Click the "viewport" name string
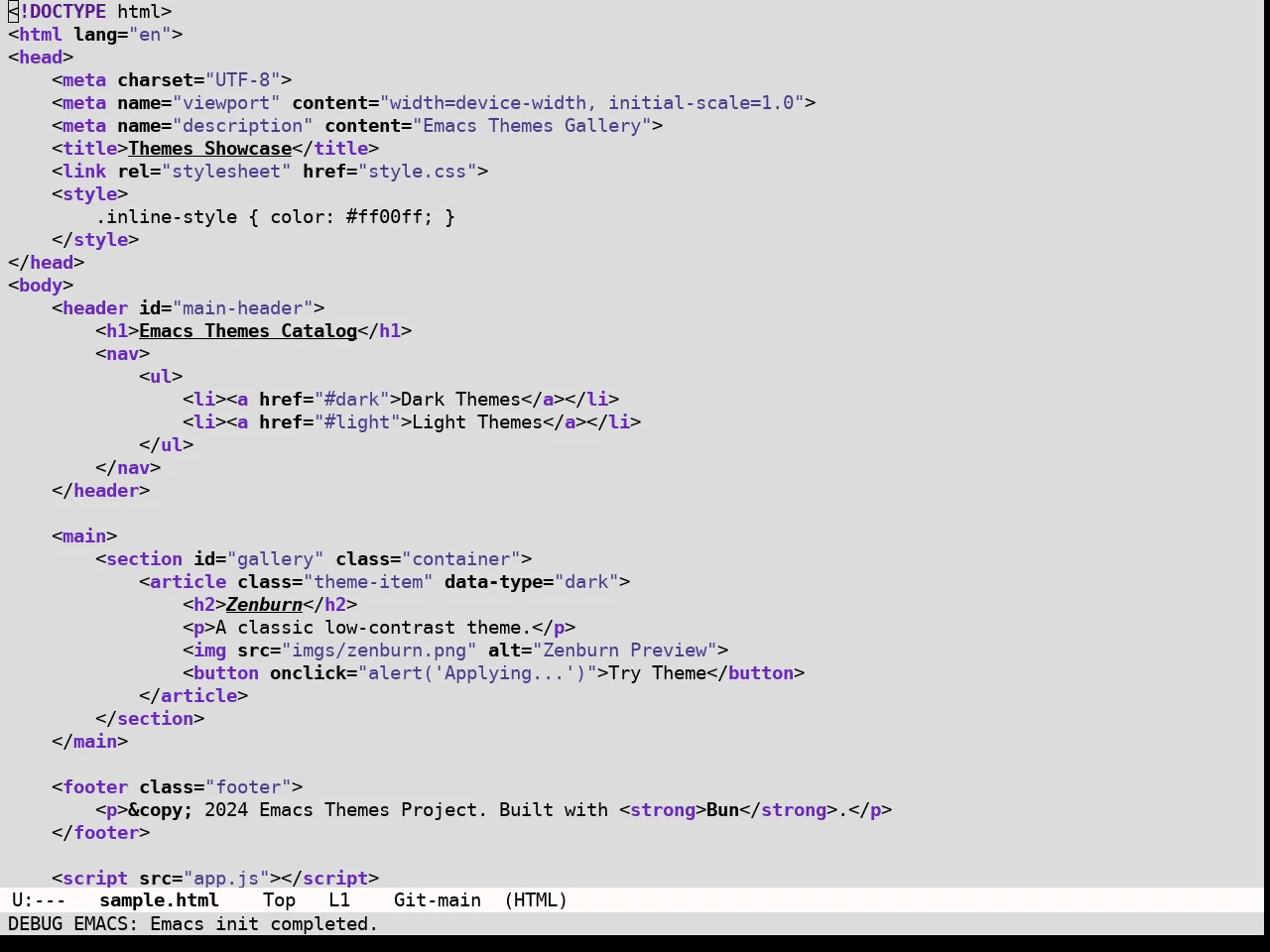The image size is (1270, 952). pos(226,103)
